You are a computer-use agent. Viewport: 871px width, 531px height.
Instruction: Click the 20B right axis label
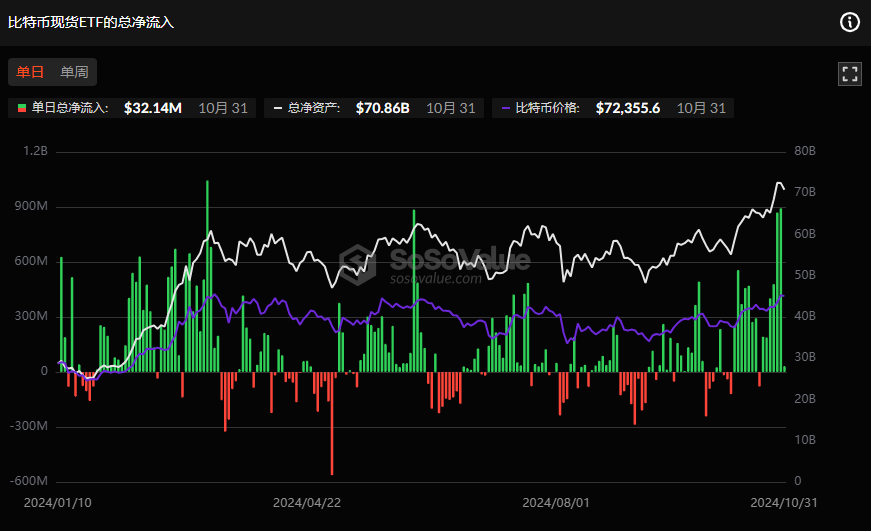click(805, 399)
